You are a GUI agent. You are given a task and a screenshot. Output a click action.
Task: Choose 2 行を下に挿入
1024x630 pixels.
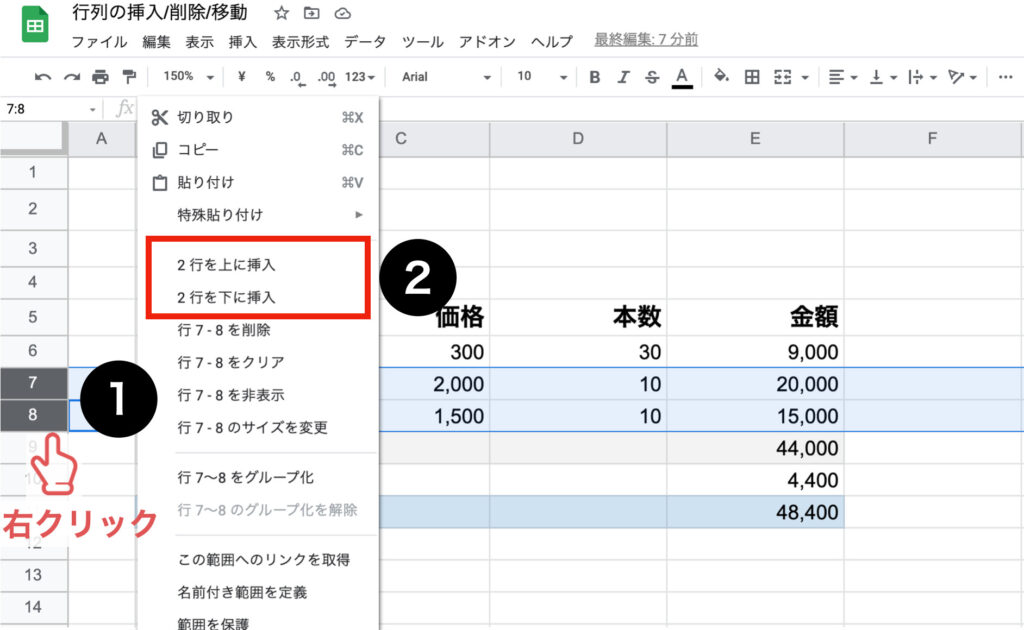point(259,297)
